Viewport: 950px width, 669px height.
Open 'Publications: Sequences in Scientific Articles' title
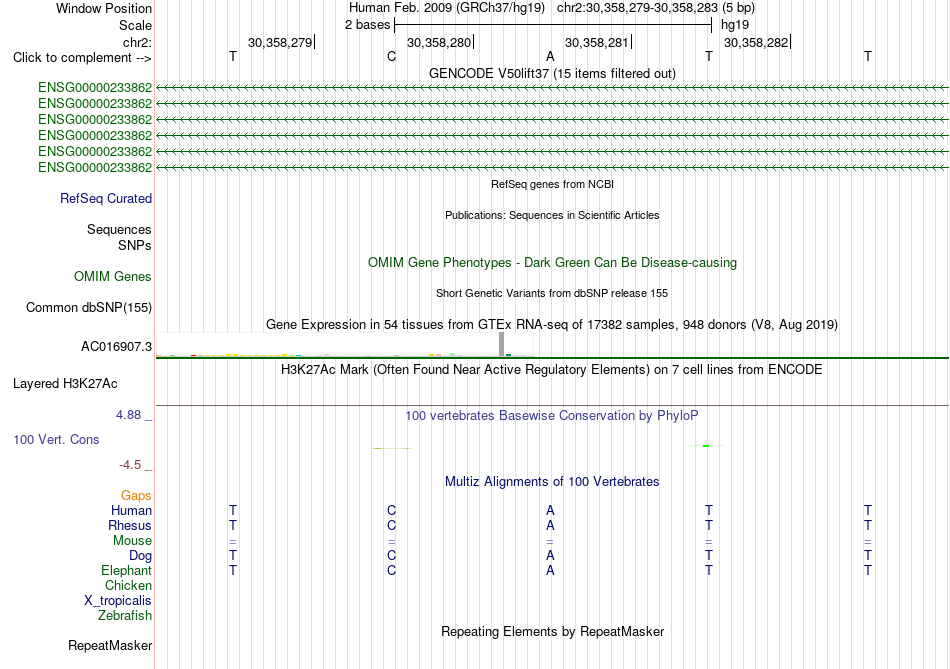[552, 215]
